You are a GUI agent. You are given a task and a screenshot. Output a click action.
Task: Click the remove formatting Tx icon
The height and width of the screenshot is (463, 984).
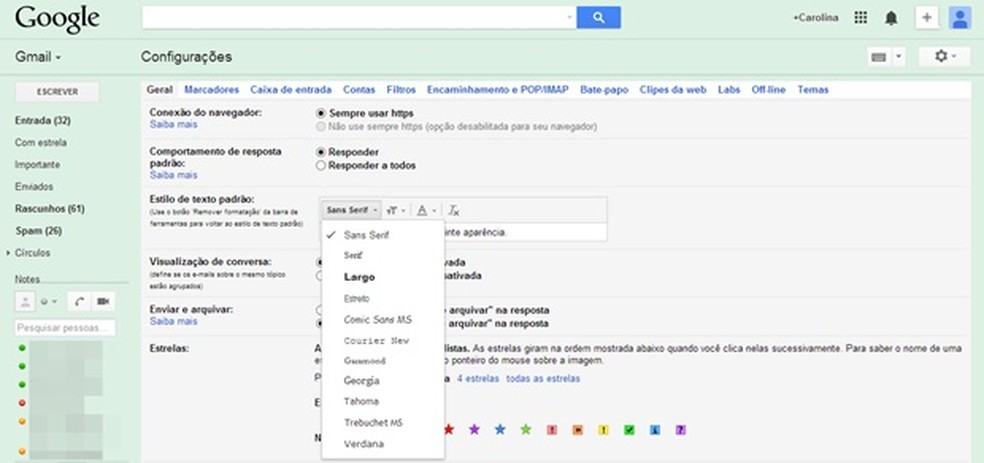coord(454,210)
